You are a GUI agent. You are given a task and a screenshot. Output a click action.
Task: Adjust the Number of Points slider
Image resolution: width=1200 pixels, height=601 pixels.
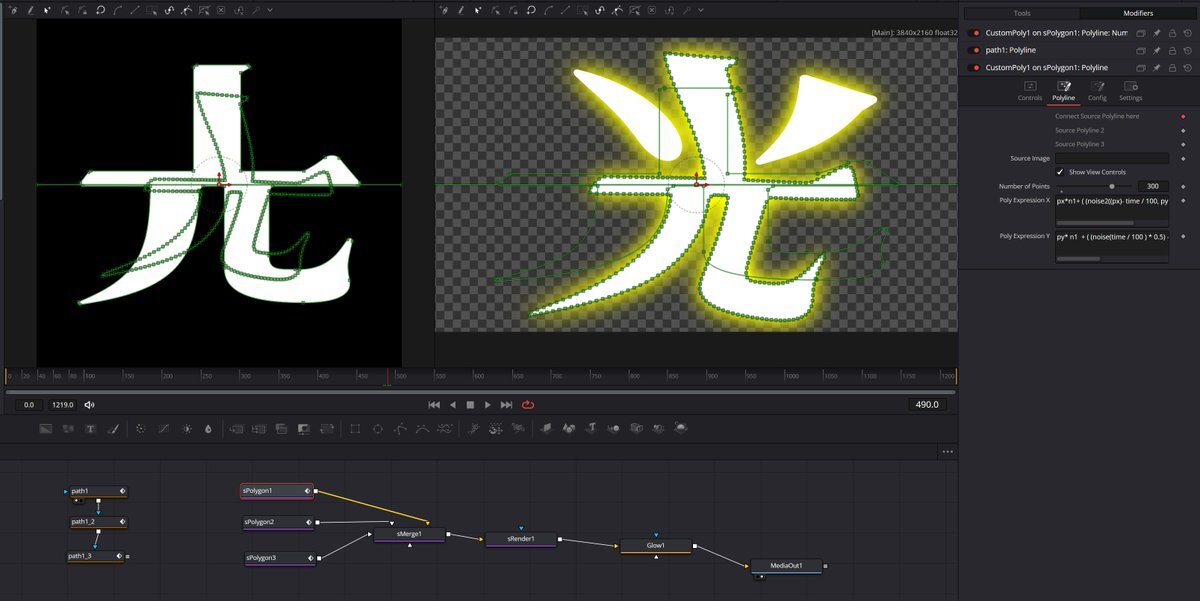coord(1112,186)
